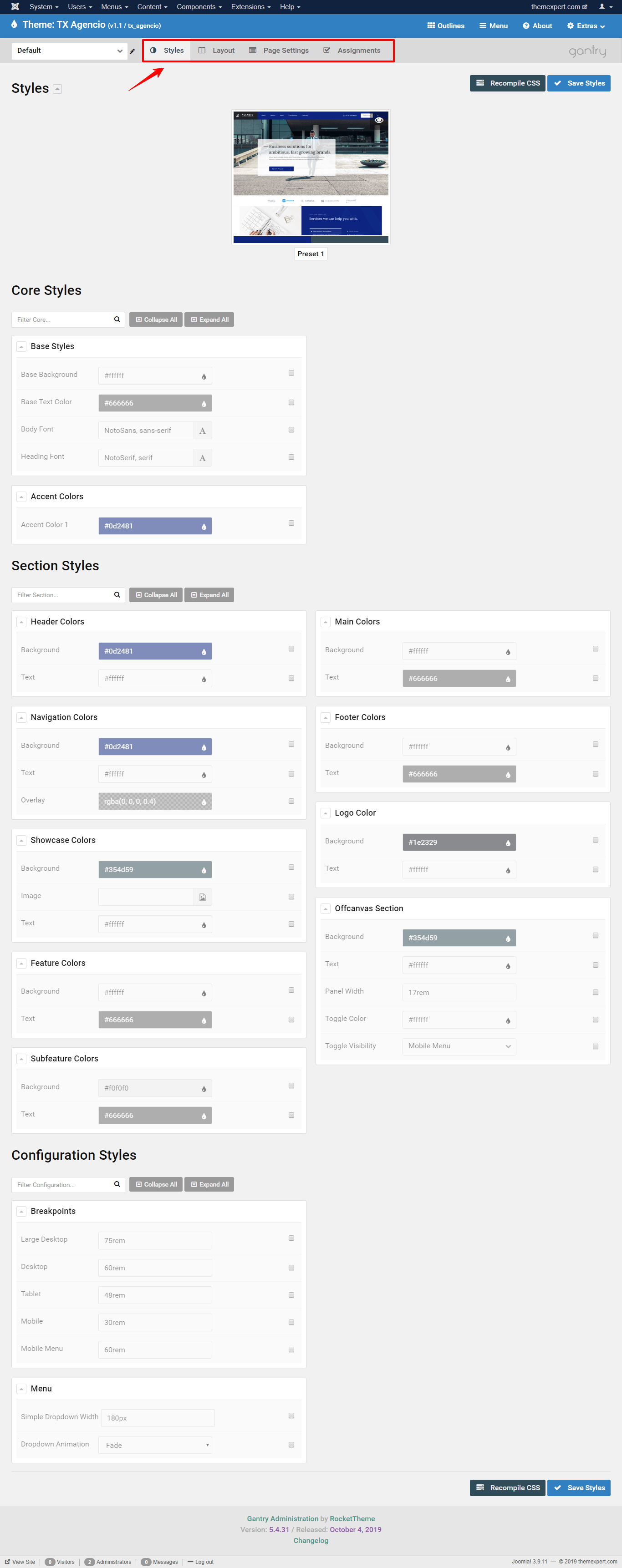Open font picker icon for Heading Font

point(203,458)
